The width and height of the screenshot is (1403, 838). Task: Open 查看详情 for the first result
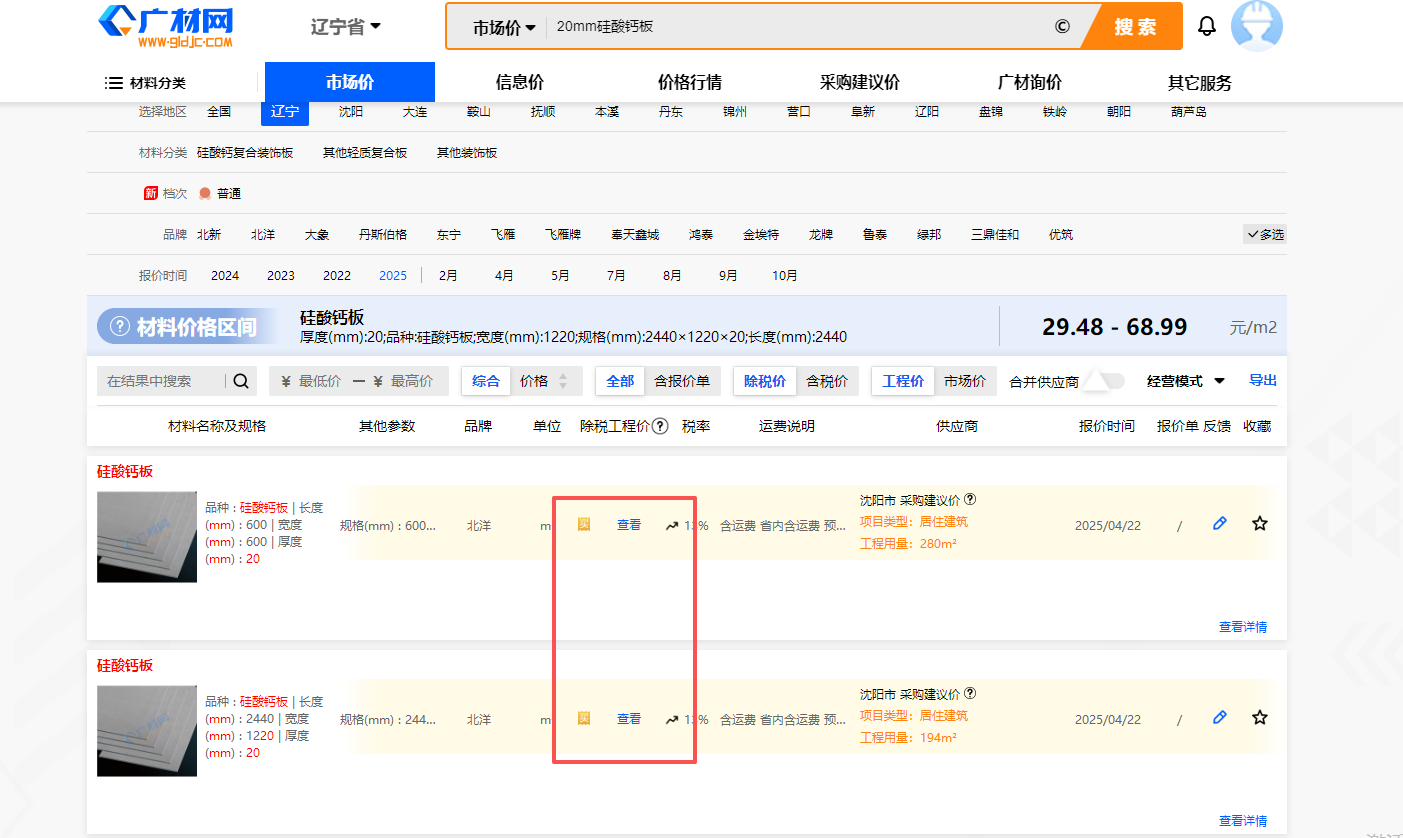(1243, 626)
